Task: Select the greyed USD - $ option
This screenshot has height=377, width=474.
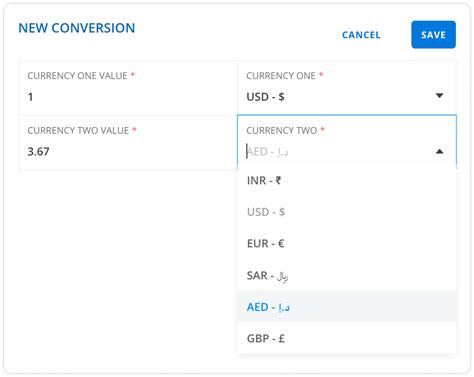Action: tap(347, 212)
